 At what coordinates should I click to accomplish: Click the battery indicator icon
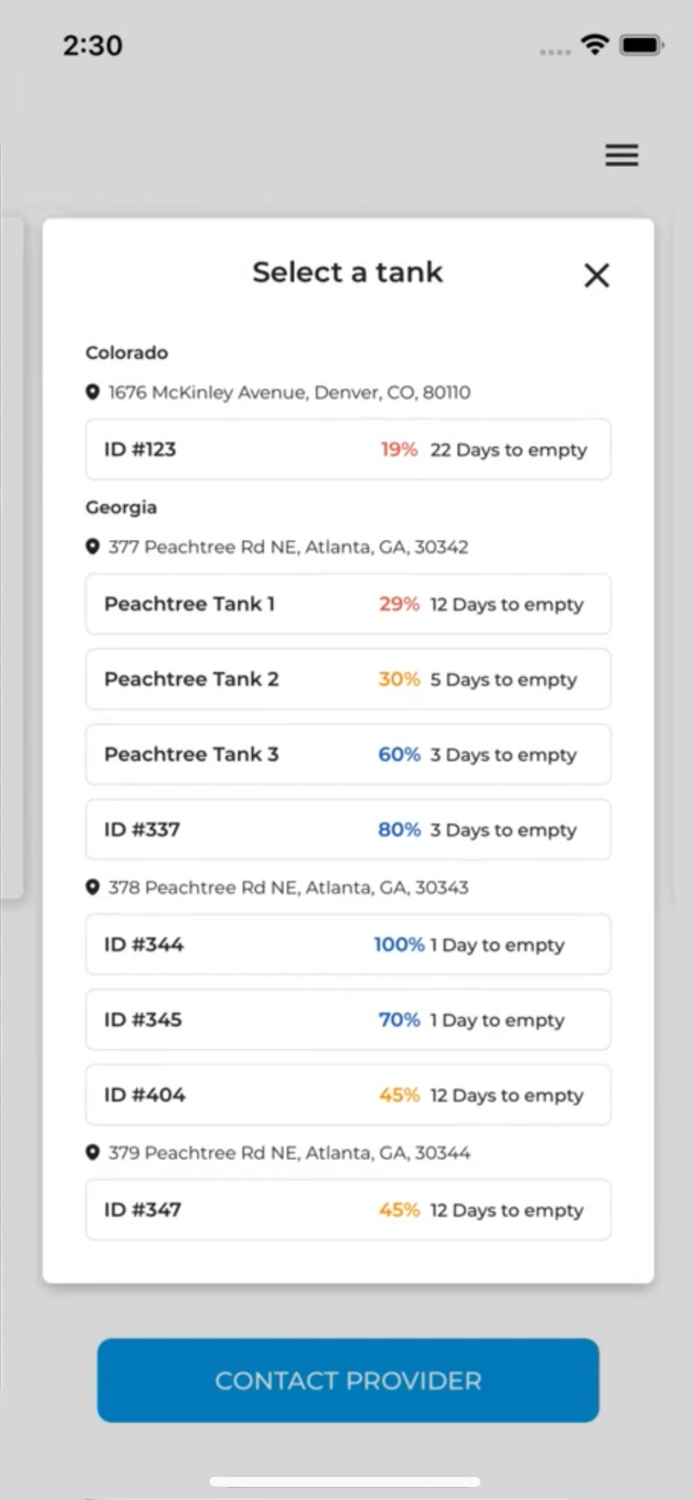[641, 44]
